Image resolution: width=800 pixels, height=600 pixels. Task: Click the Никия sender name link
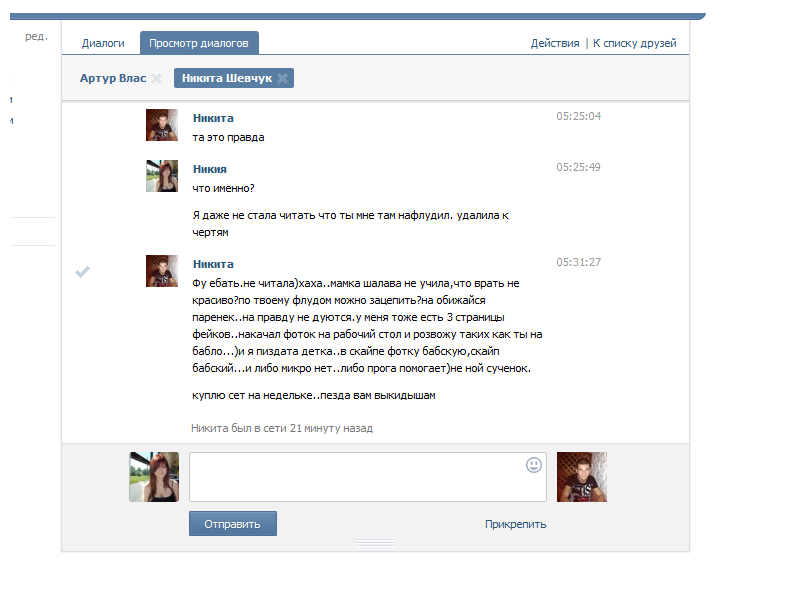pyautogui.click(x=210, y=168)
